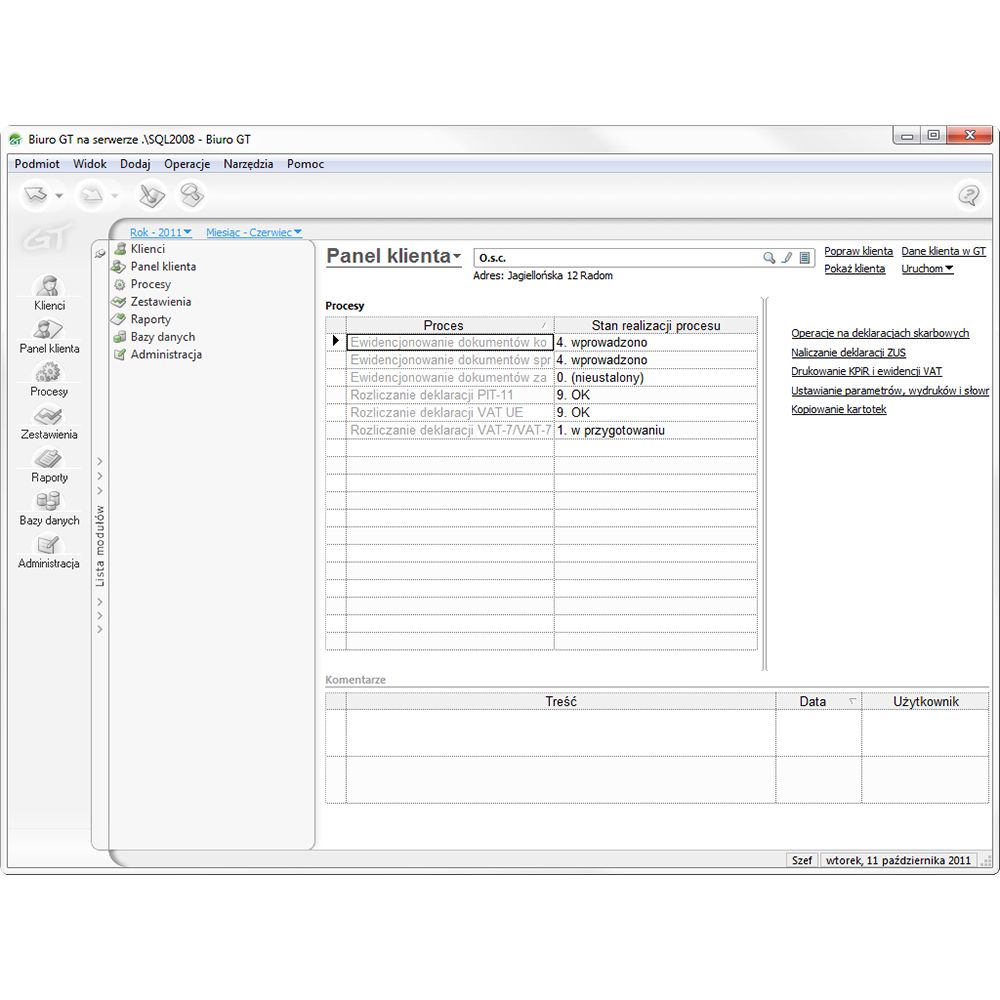Sort by the Stan realizacji procesu column header
This screenshot has height=1000, width=1000.
point(655,326)
